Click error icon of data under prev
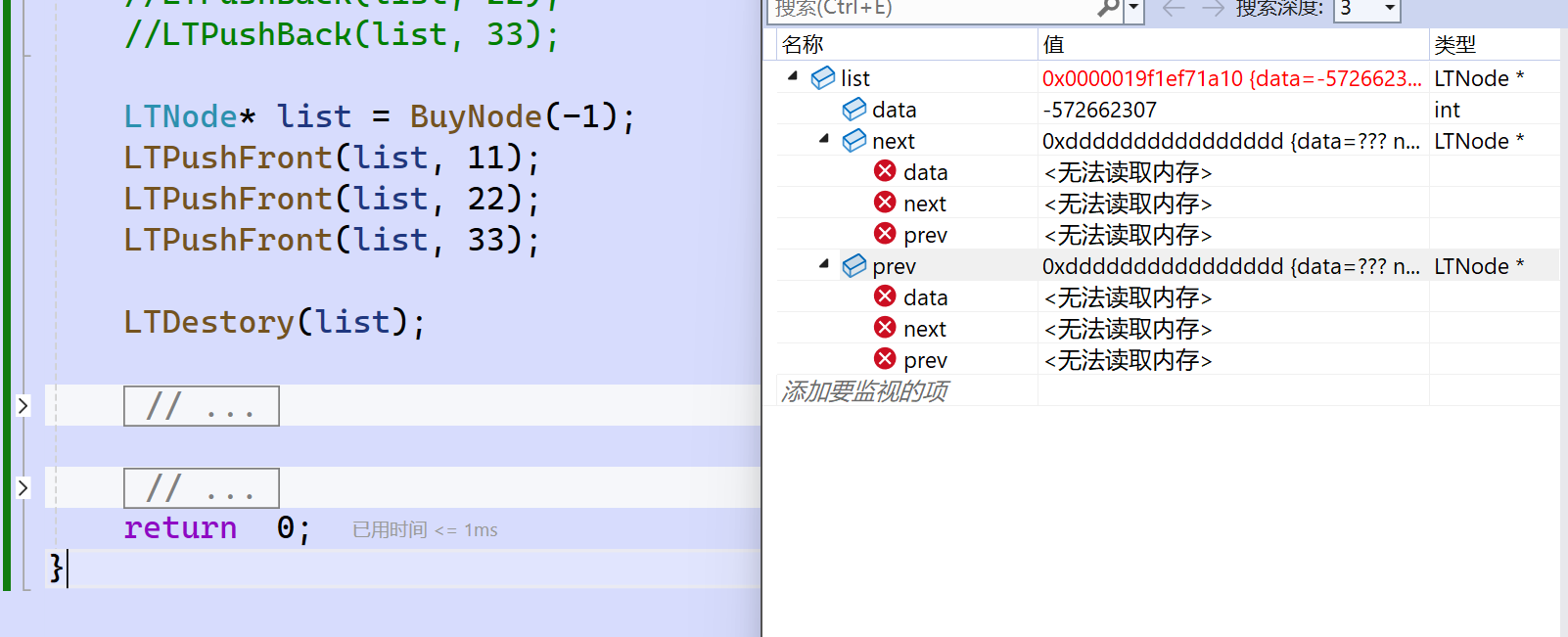This screenshot has height=637, width=1568. [x=885, y=296]
